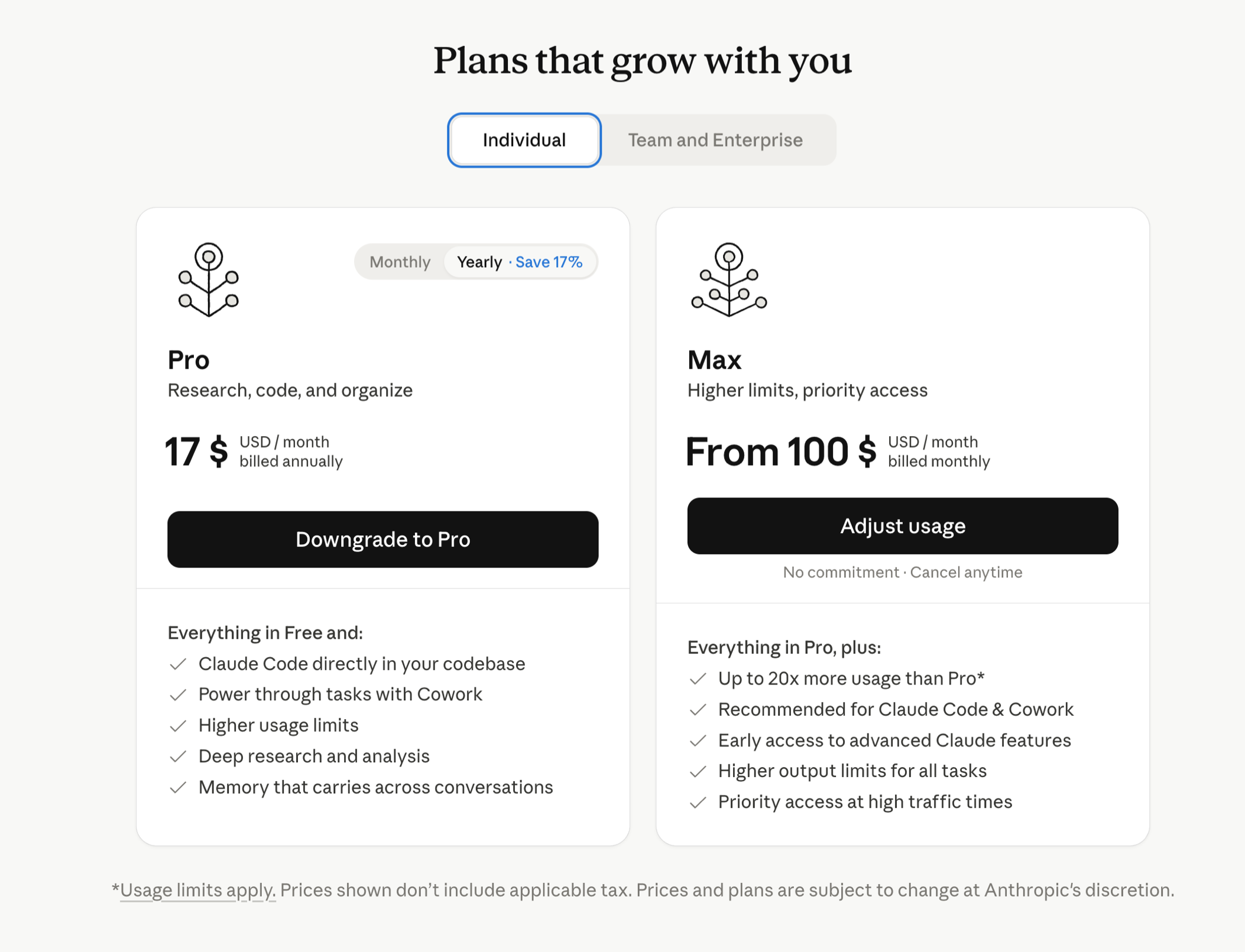Click the Max plan heading
Screen dimensions: 1245x952
714,360
